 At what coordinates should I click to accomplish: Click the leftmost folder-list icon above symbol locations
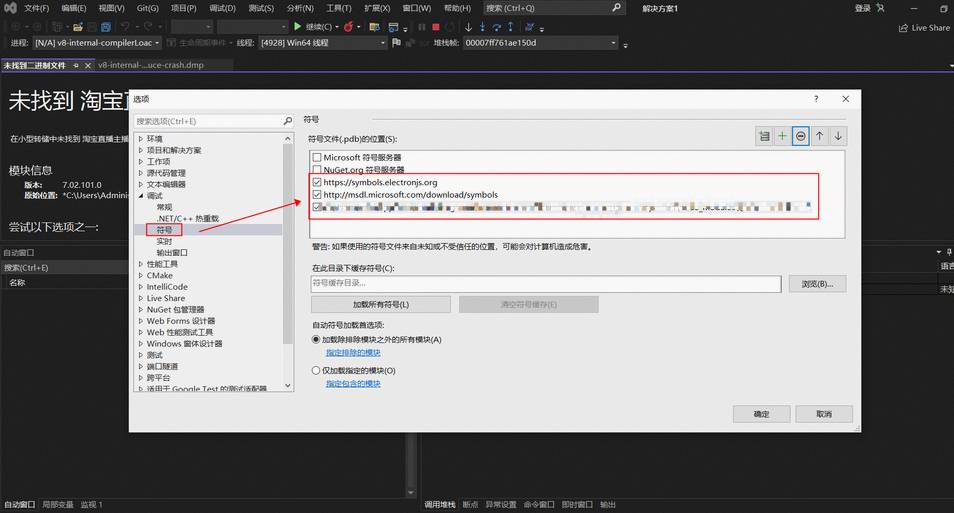(x=764, y=136)
